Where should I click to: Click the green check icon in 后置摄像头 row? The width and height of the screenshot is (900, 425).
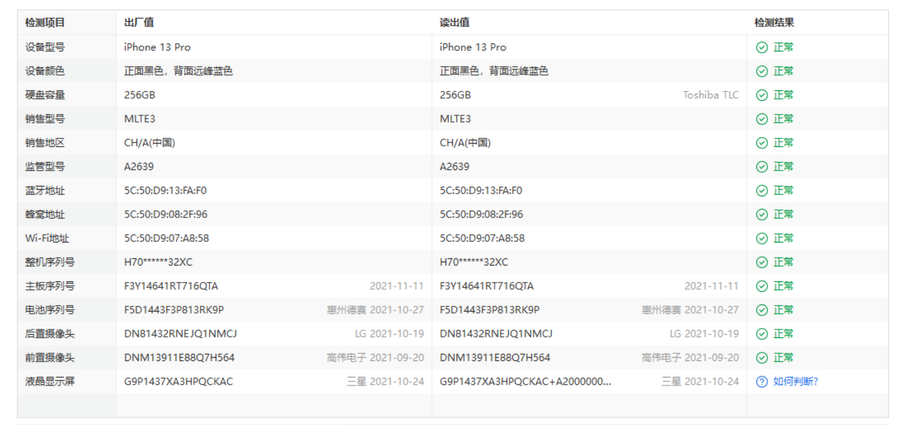pyautogui.click(x=762, y=334)
